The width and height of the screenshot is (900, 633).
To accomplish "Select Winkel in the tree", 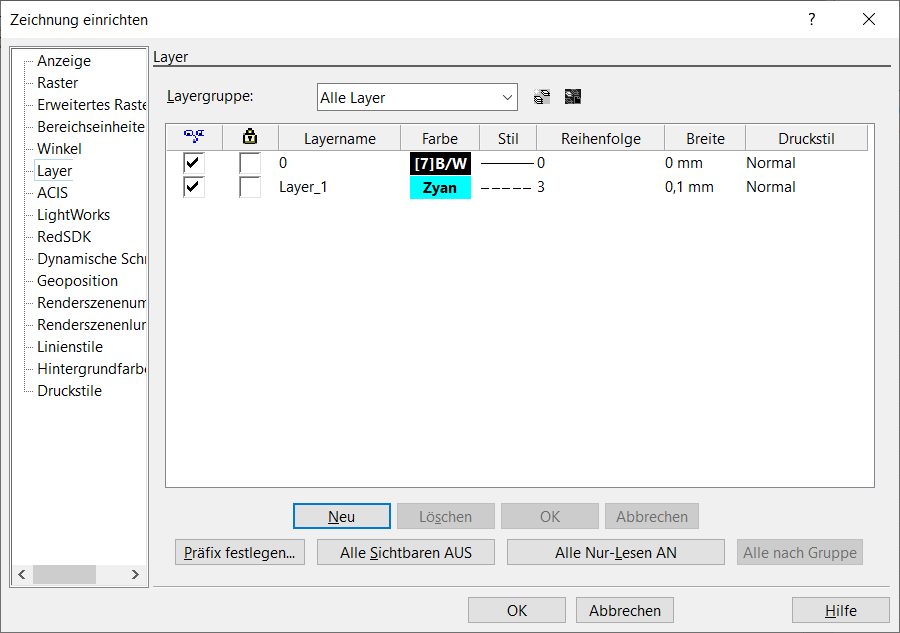I will (x=59, y=149).
